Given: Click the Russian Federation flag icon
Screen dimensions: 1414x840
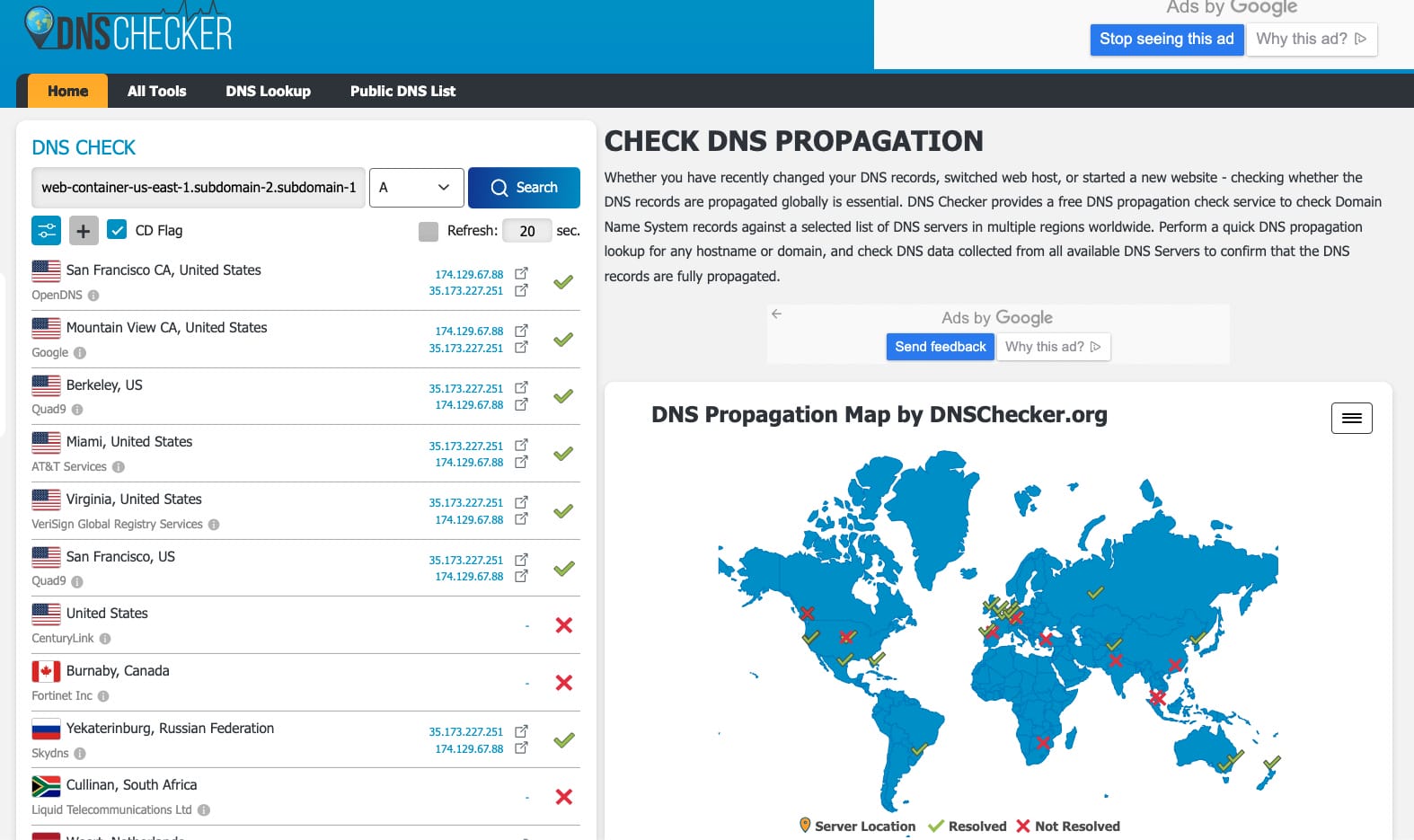Looking at the screenshot, I should [47, 729].
